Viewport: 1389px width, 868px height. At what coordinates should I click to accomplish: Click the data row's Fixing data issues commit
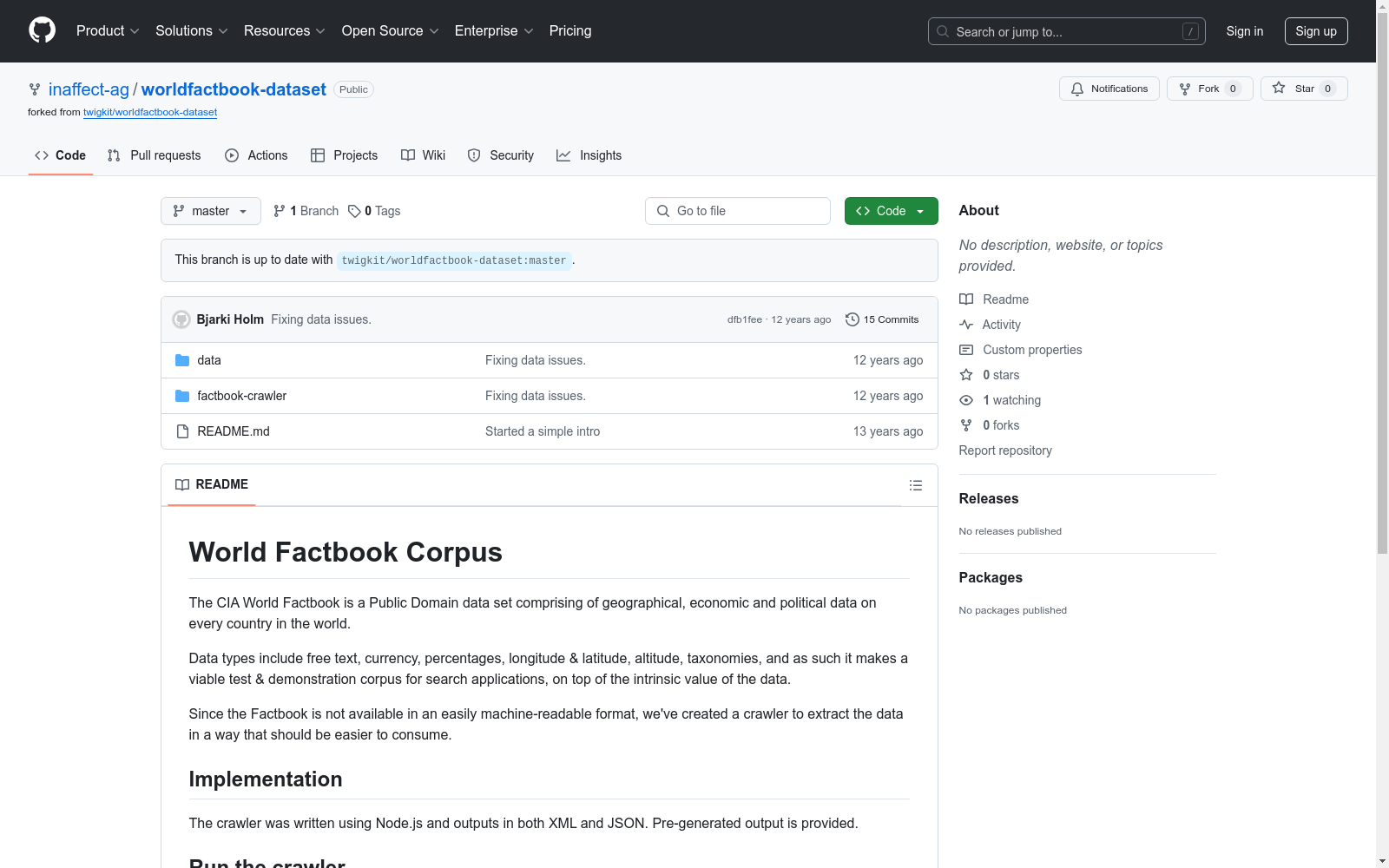(x=536, y=360)
